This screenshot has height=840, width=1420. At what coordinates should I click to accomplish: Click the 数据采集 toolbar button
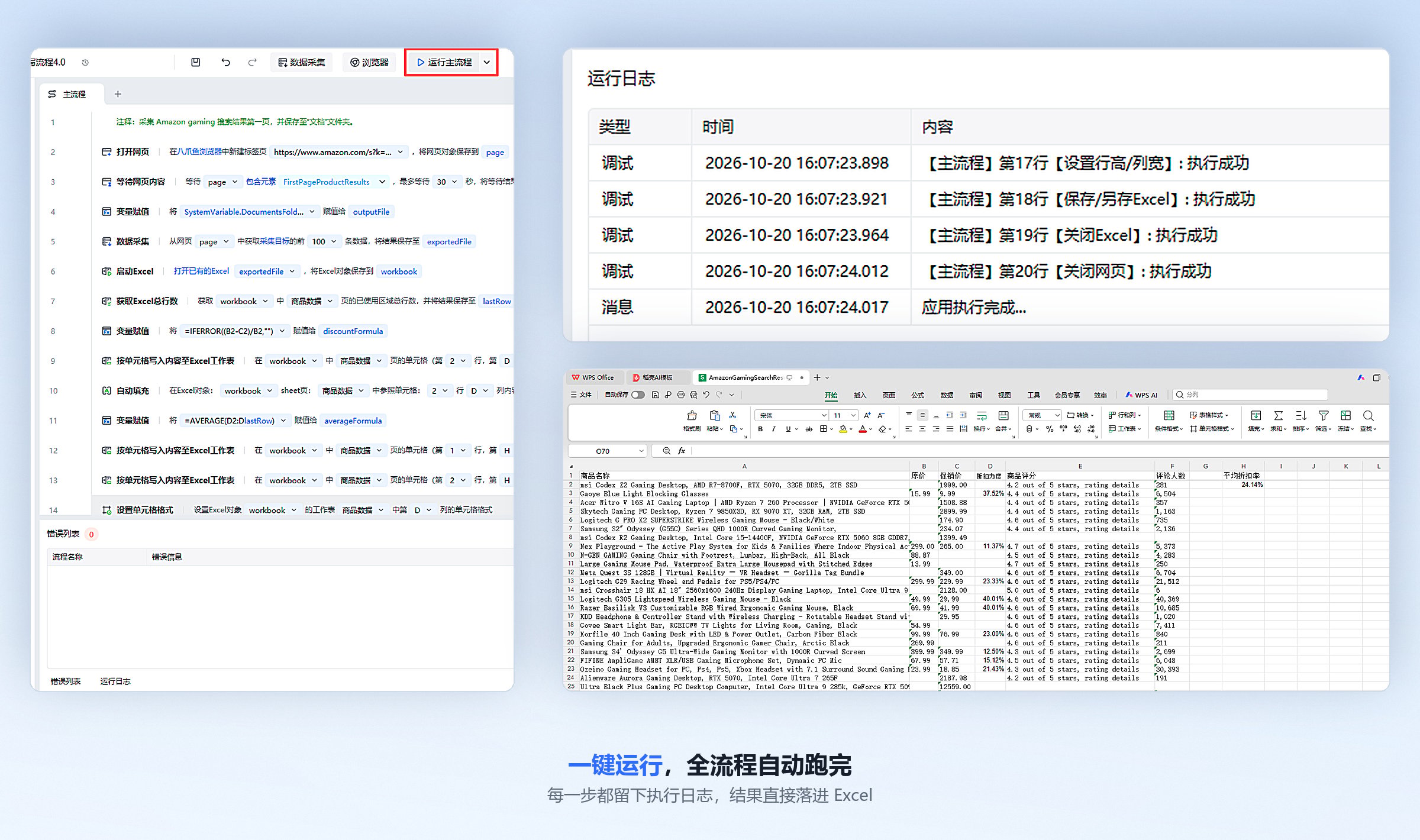pyautogui.click(x=302, y=62)
